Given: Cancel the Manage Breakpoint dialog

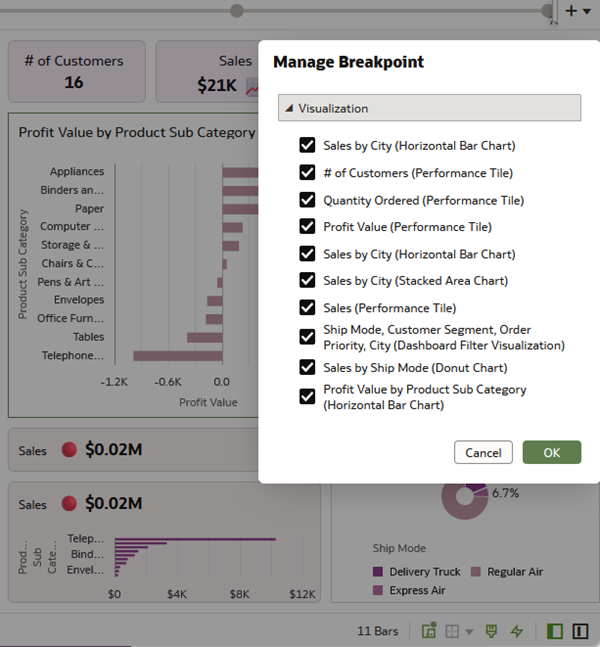Looking at the screenshot, I should [x=483, y=452].
